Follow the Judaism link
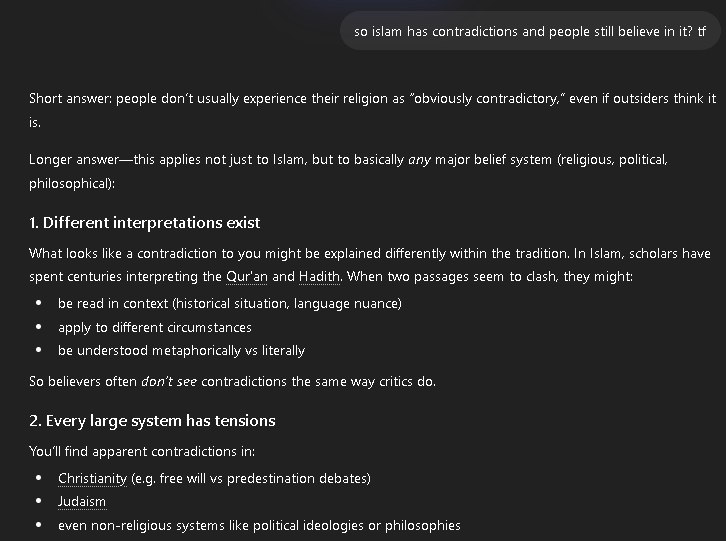 click(x=82, y=502)
